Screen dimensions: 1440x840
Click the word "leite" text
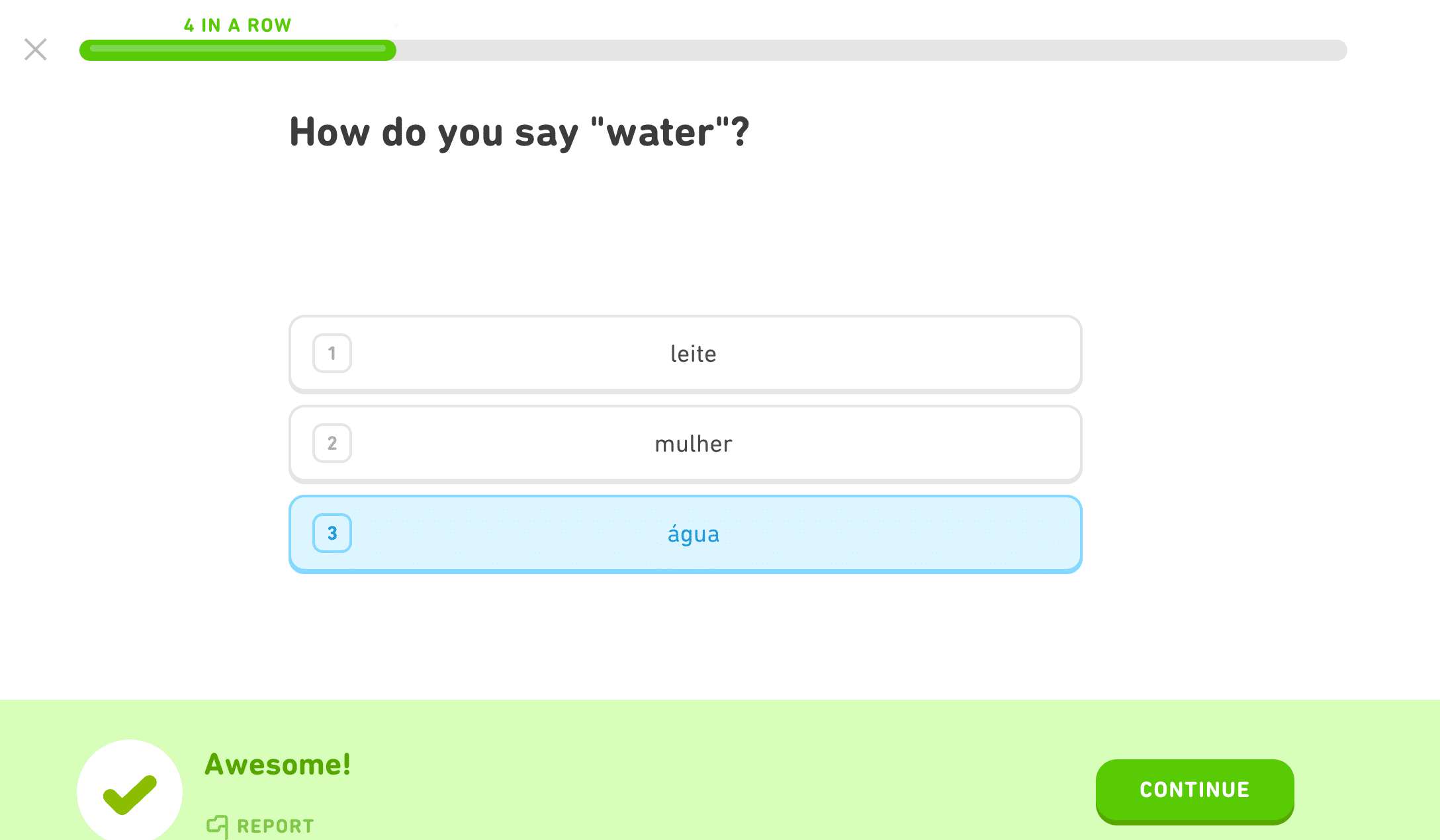pyautogui.click(x=693, y=354)
